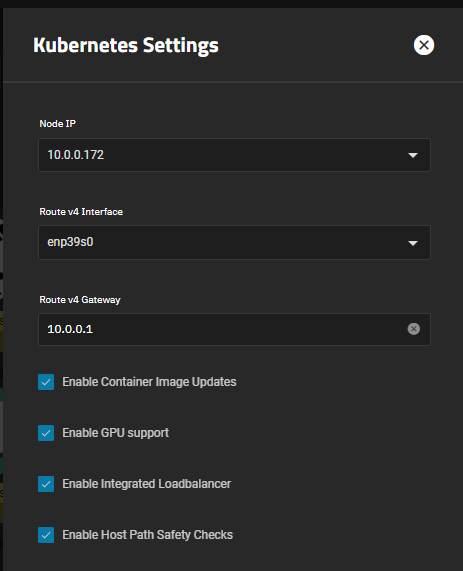Click the Enable Container Image Updates label
Image resolution: width=463 pixels, height=571 pixels.
149,382
